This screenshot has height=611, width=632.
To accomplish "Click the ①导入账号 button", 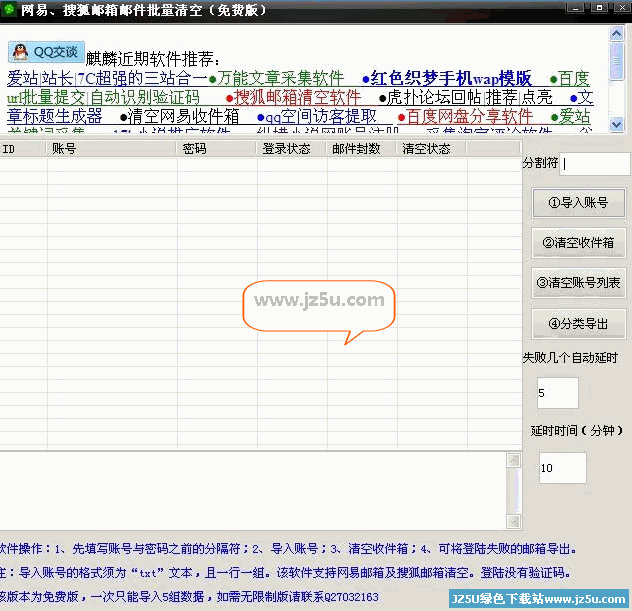I will (578, 203).
